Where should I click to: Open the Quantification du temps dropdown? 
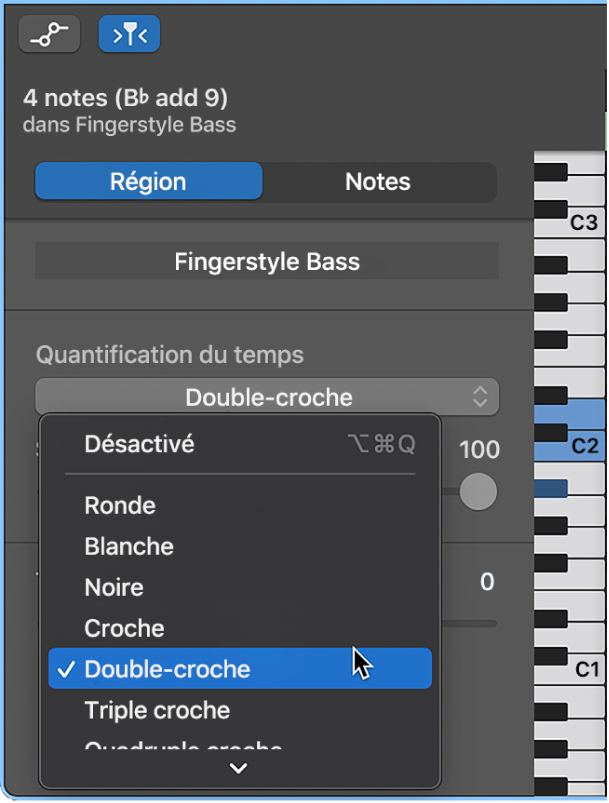click(x=266, y=397)
